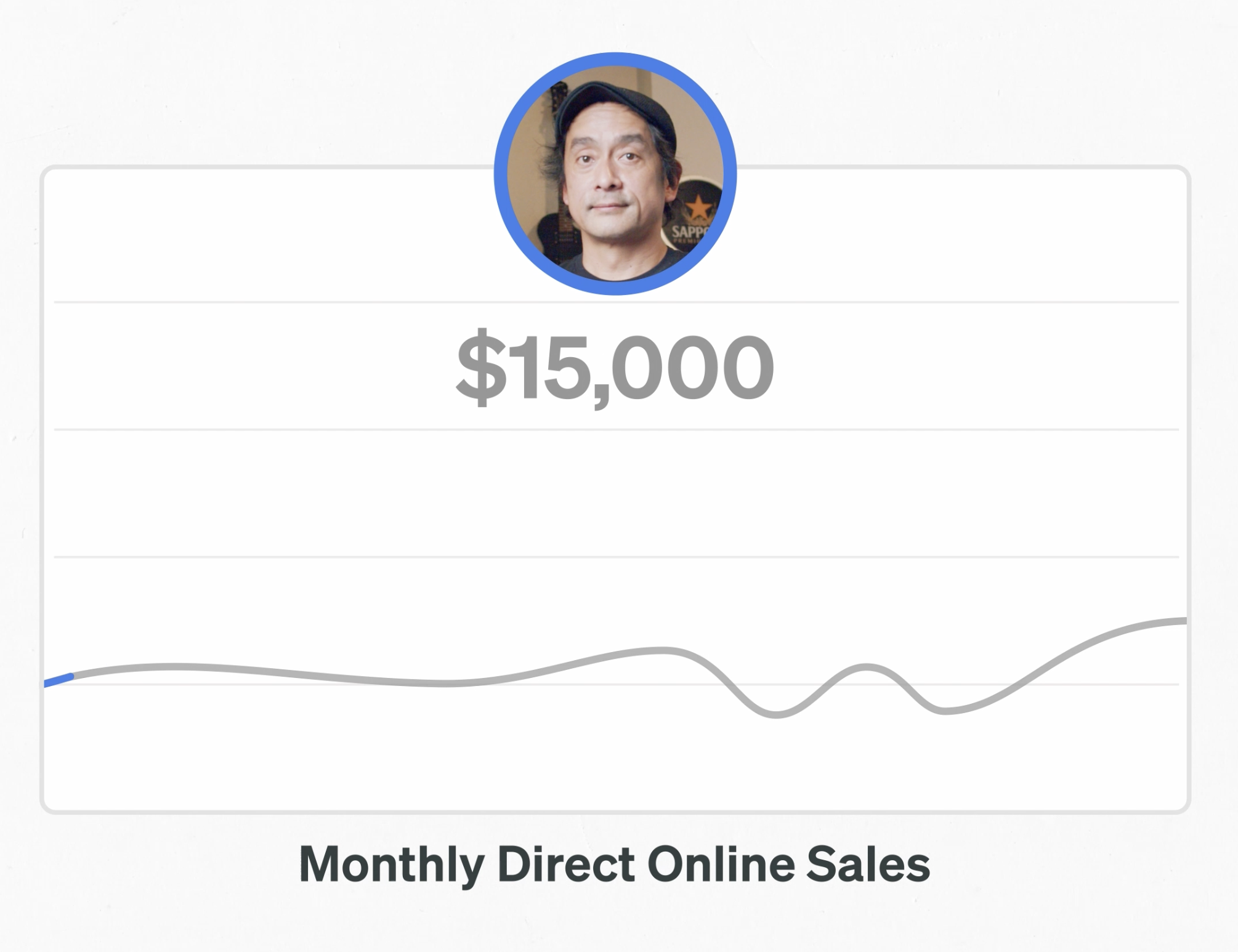The image size is (1238, 952).
Task: Click the lowest gridline crossing the curve
Action: point(616,684)
